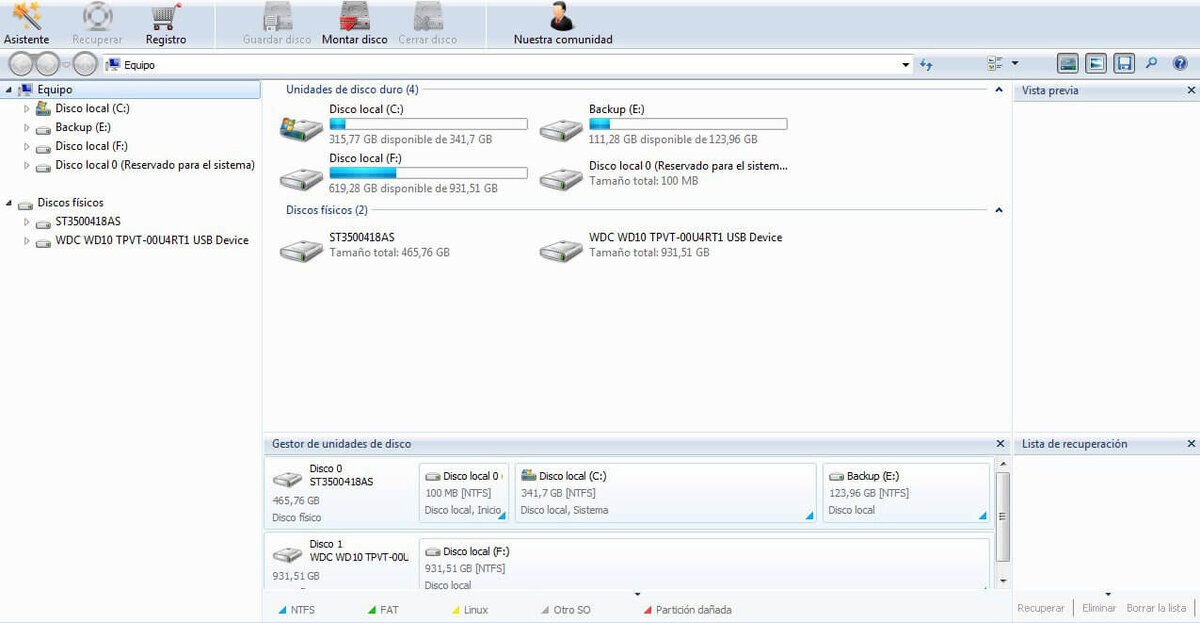
Task: Click the NTFS legend entry
Action: (296, 609)
